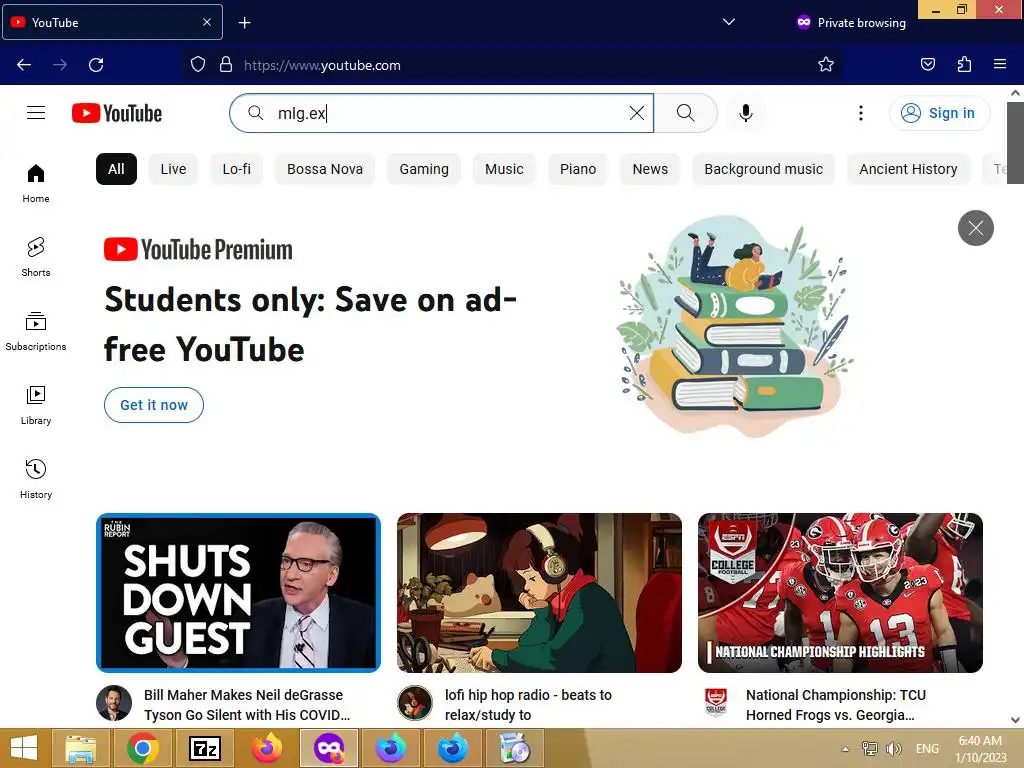Select the News filter chip
Image resolution: width=1024 pixels, height=768 pixels.
click(x=650, y=169)
